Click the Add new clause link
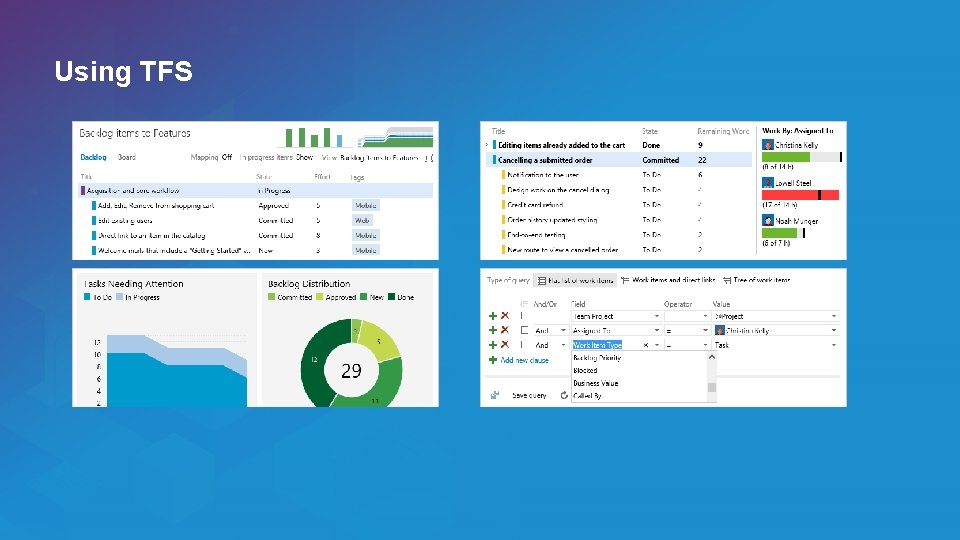 (x=525, y=360)
